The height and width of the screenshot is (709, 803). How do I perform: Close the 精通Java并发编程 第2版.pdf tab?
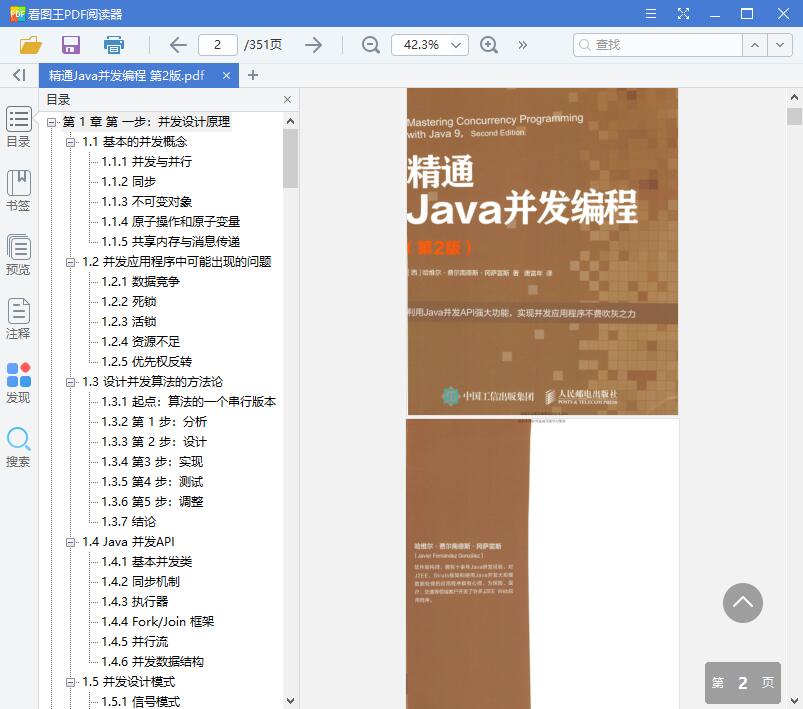click(x=226, y=75)
